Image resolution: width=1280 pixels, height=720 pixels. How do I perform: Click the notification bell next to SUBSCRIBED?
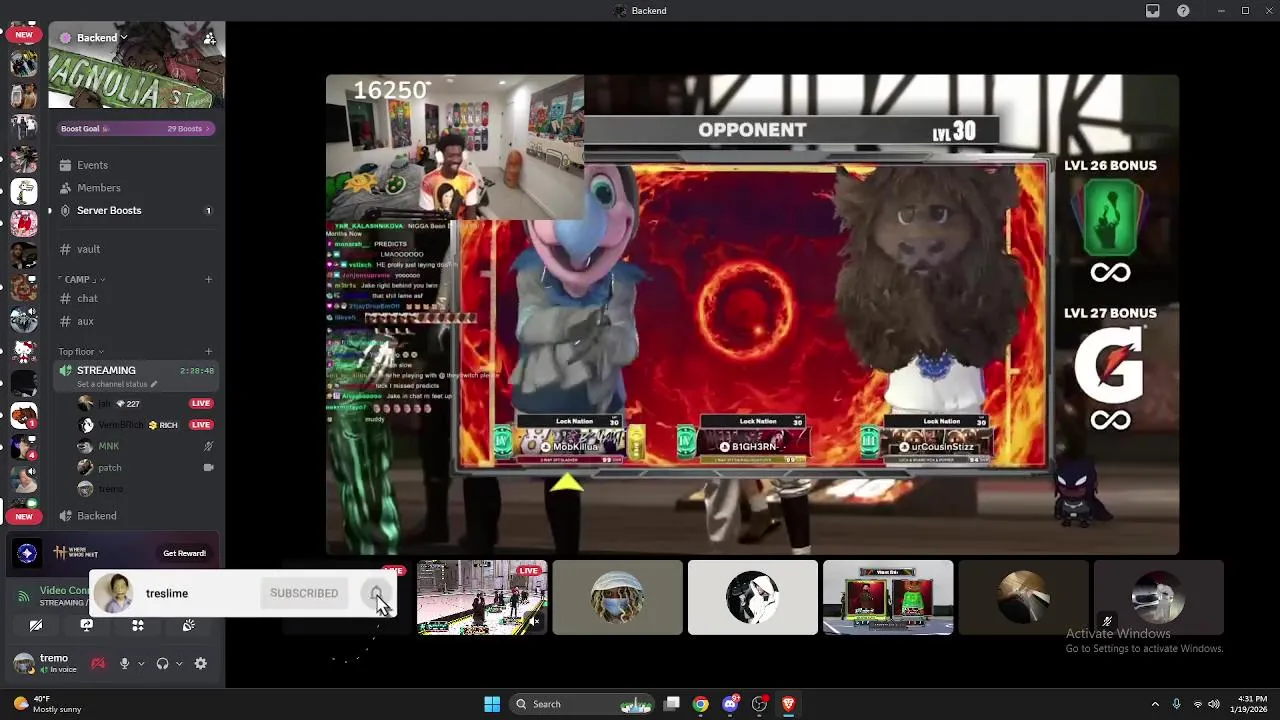tap(376, 593)
